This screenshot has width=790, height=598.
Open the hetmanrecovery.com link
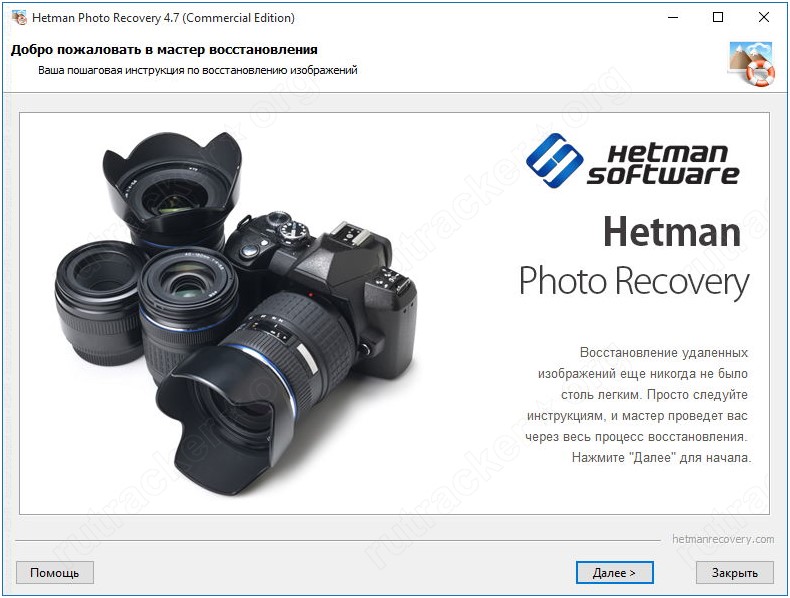[x=723, y=539]
